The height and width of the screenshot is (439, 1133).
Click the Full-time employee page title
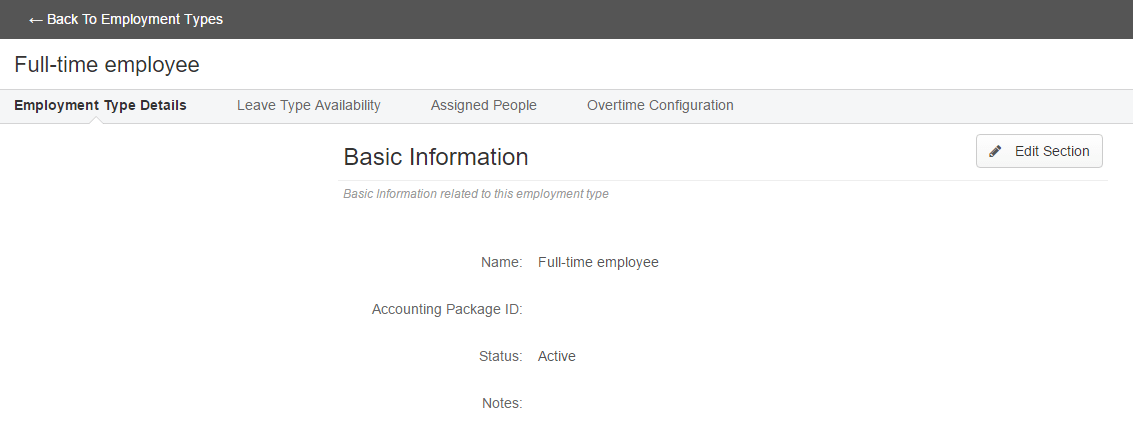[107, 64]
